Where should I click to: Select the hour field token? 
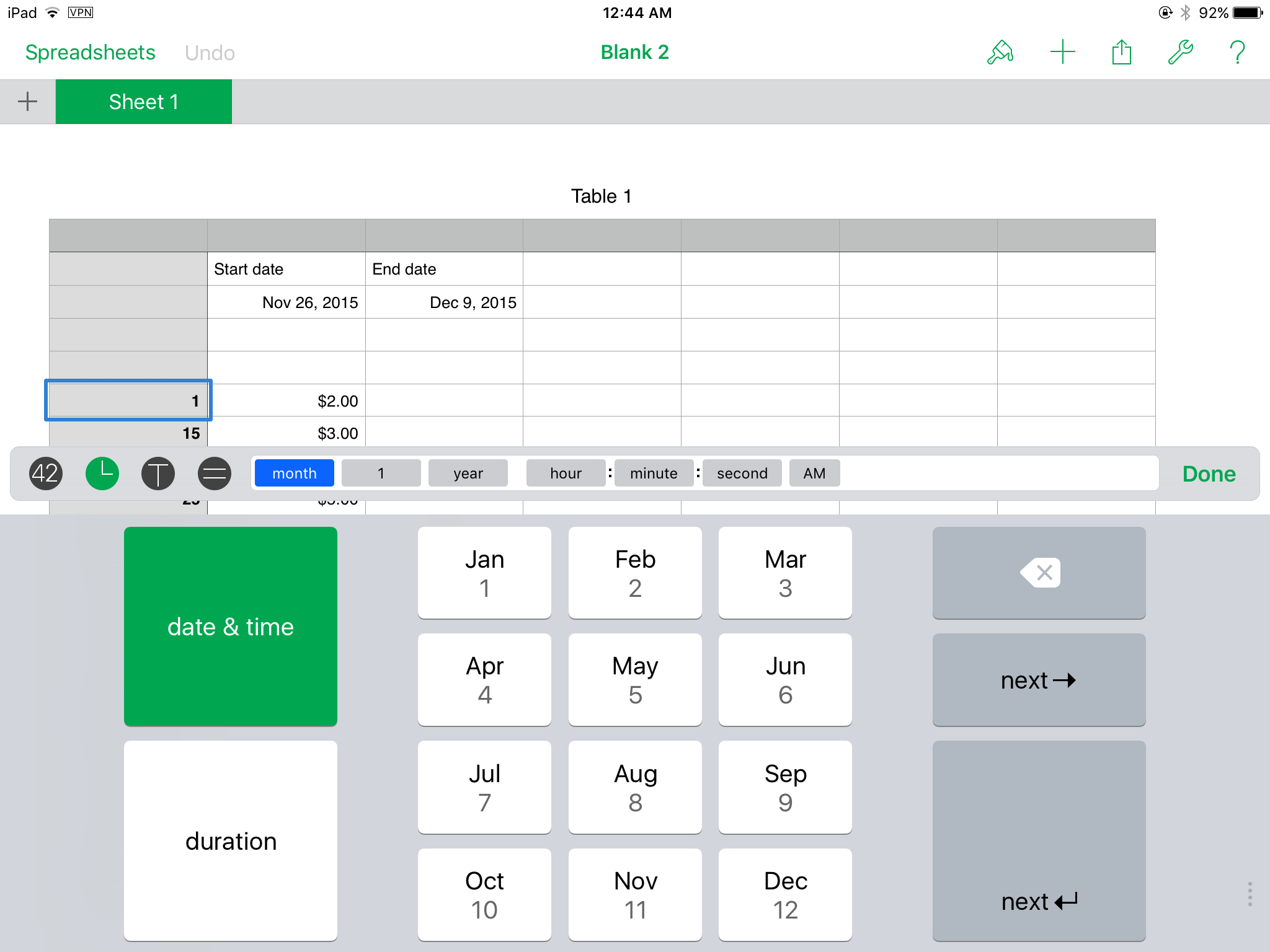pyautogui.click(x=566, y=474)
